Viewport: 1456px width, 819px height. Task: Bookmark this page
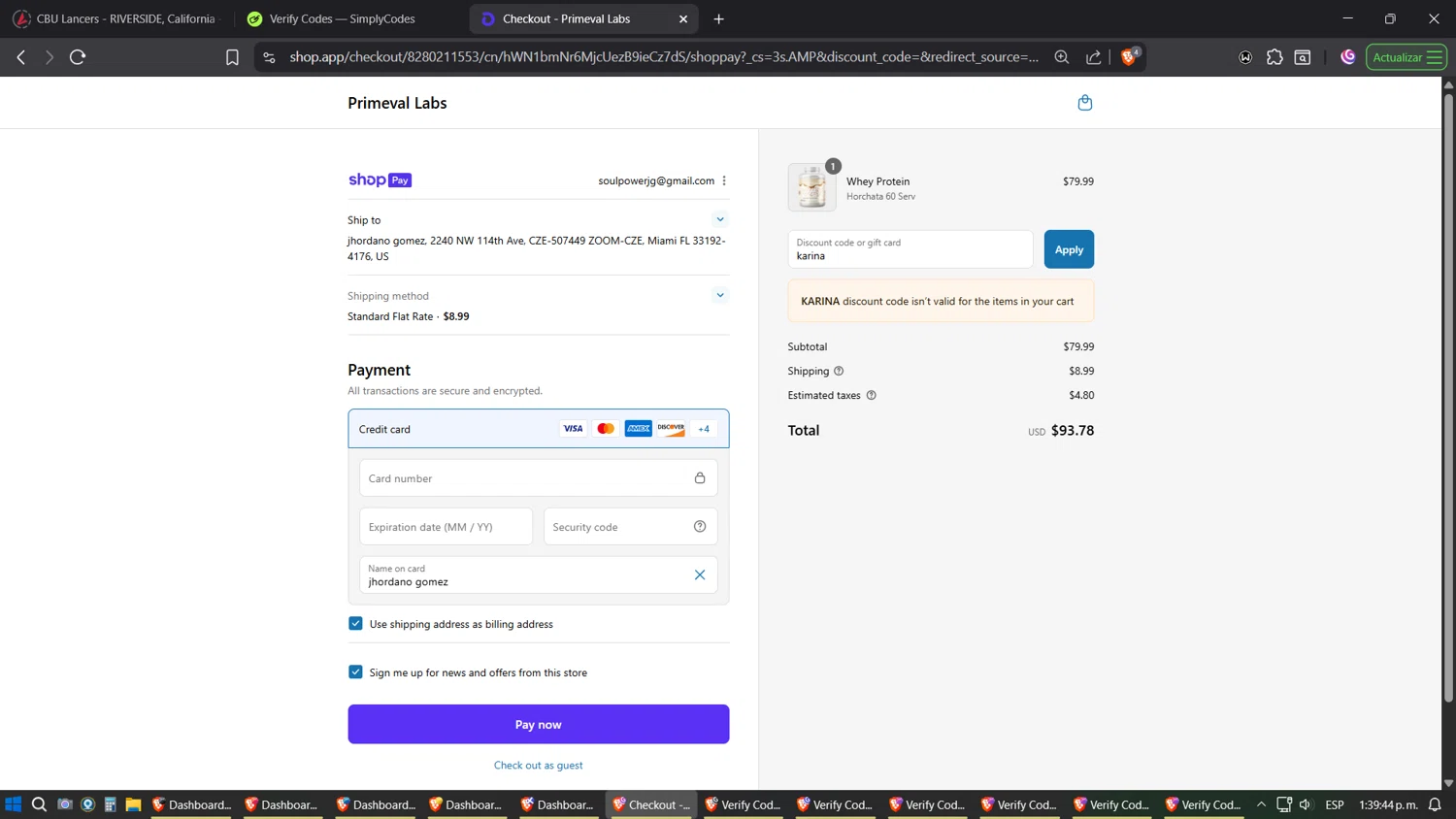pos(232,57)
